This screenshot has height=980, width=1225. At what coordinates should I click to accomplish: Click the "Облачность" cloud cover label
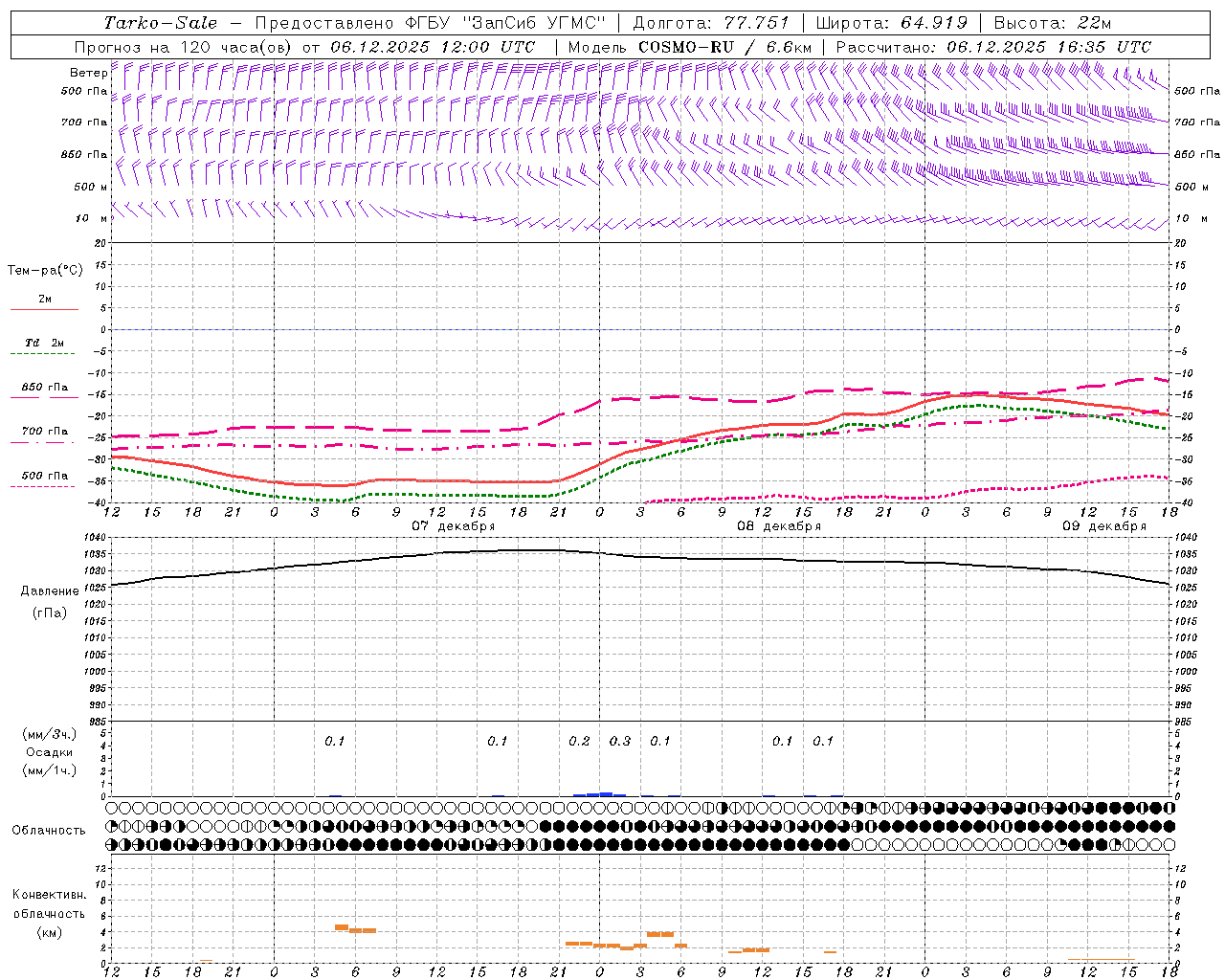point(48,830)
